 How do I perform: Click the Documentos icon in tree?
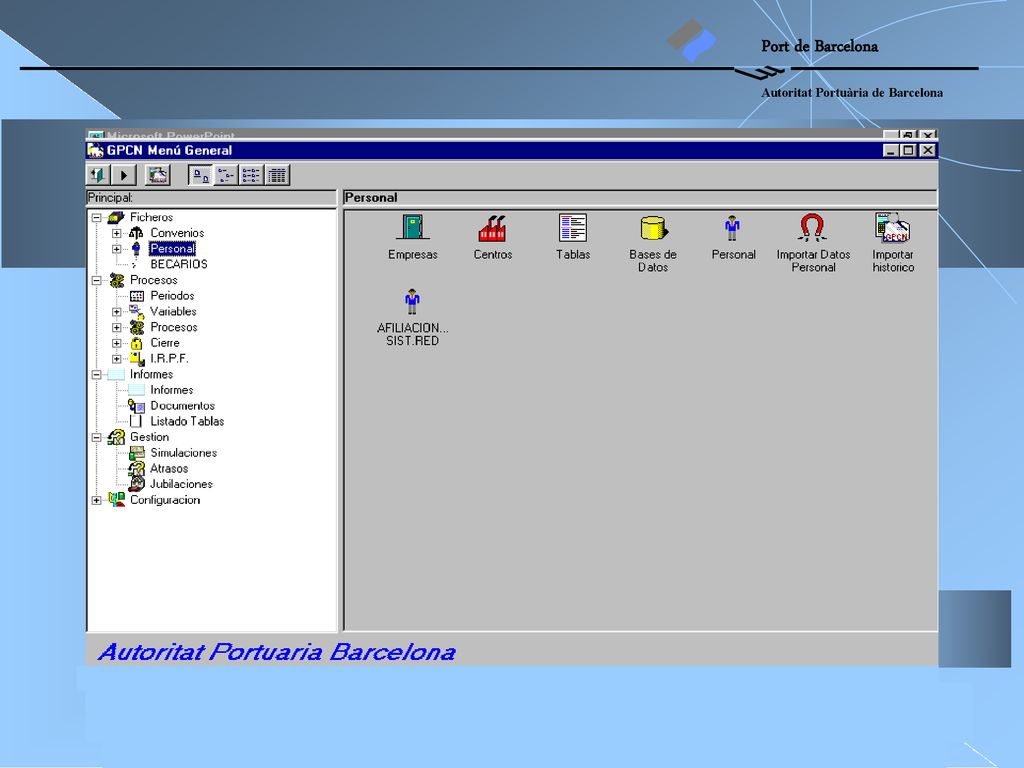136,406
